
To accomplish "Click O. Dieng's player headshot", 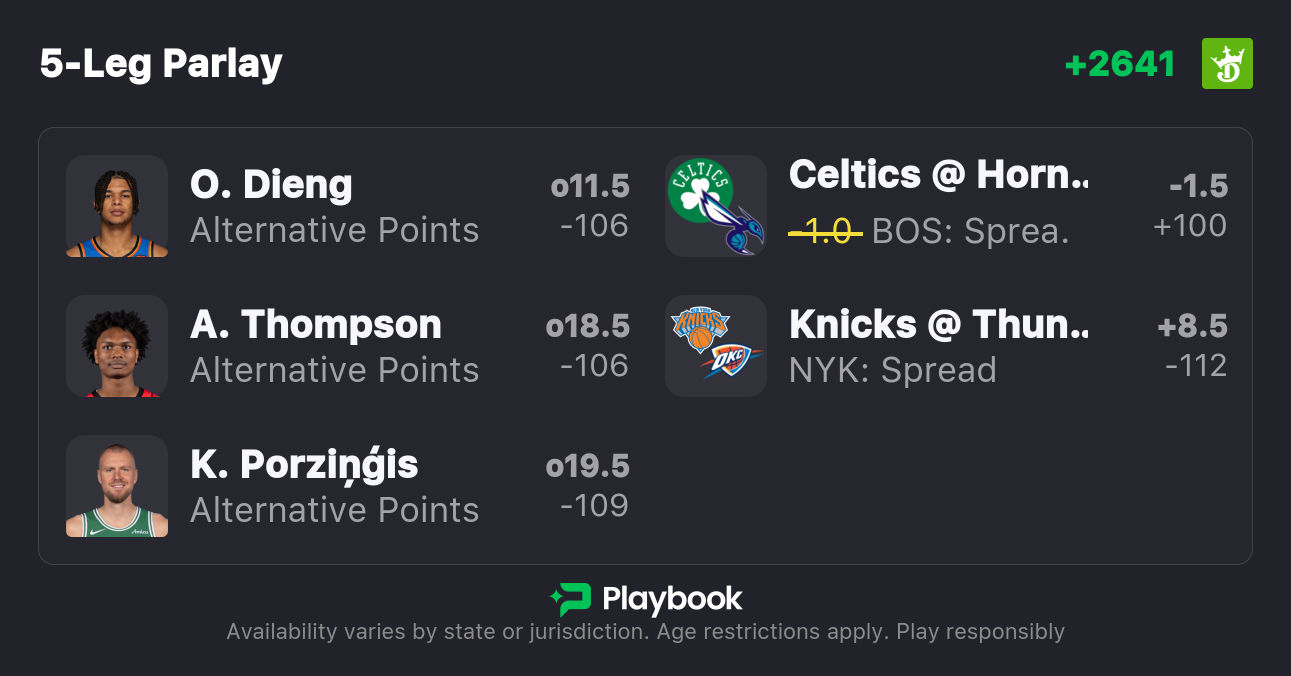I will click(117, 206).
